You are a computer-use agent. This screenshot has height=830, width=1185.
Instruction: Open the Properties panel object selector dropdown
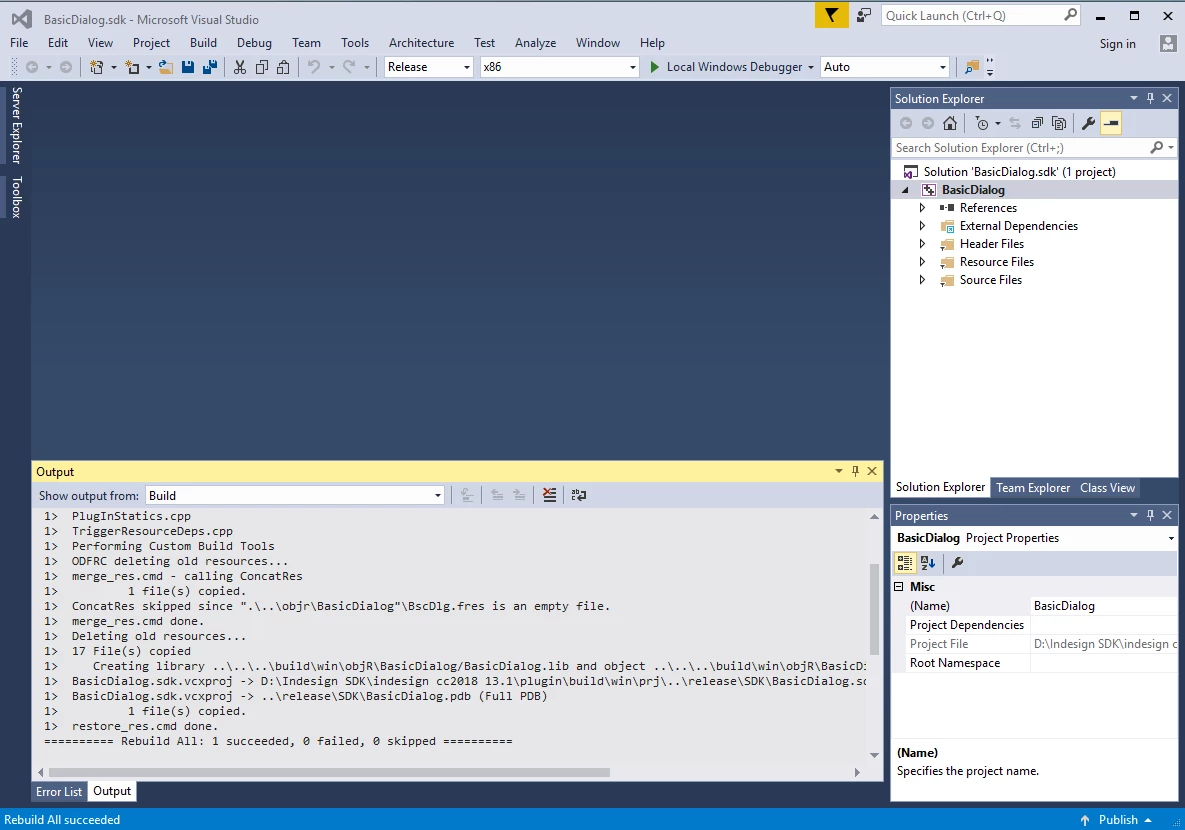[1171, 538]
